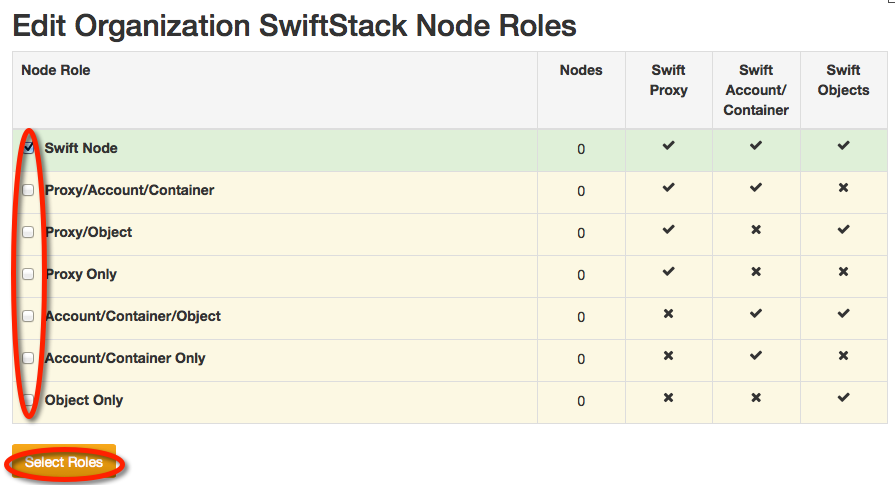The height and width of the screenshot is (485, 895).
Task: Click Account/Container cross in Proxy/Object row
Action: pyautogui.click(x=756, y=230)
